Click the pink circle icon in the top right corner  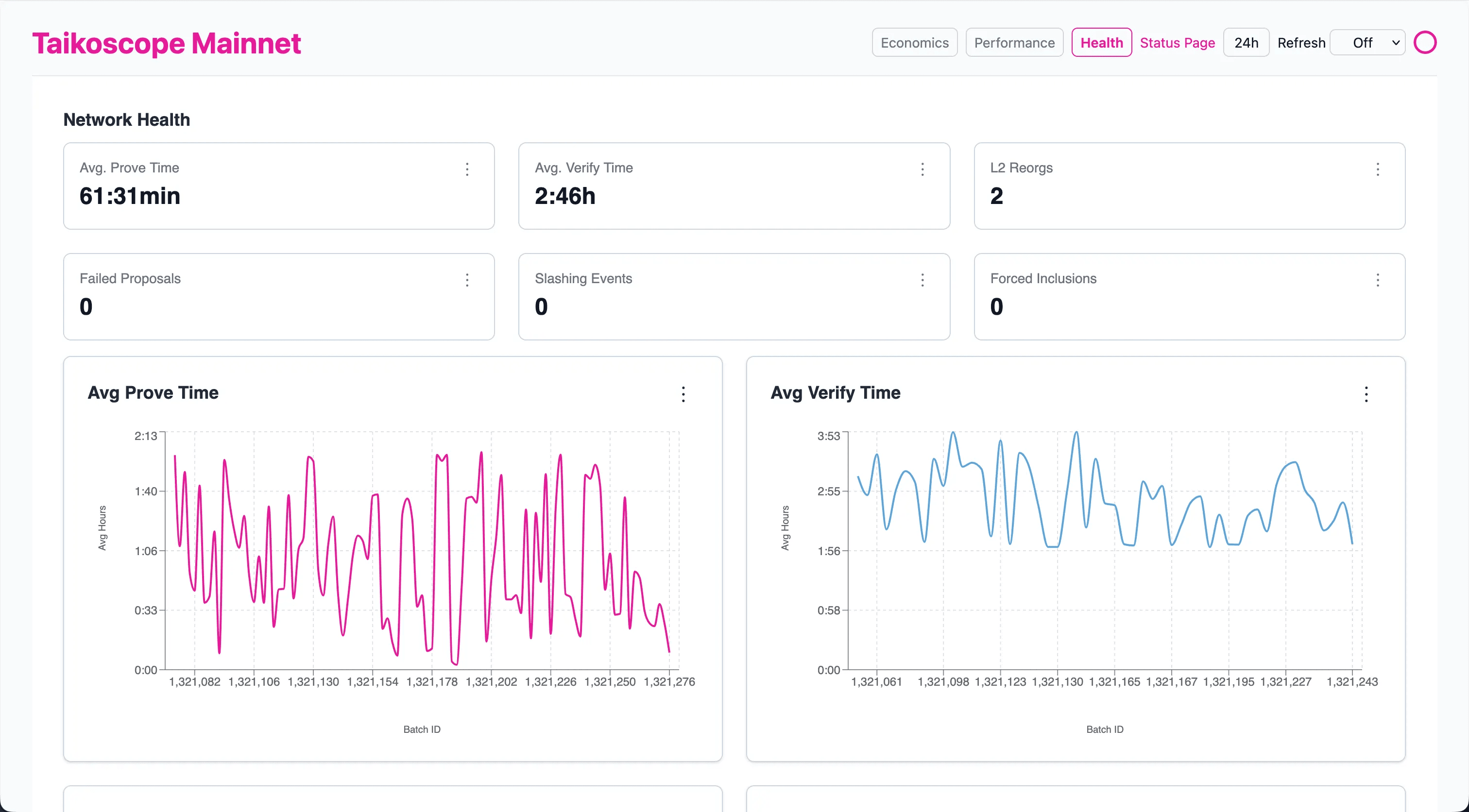(1426, 42)
